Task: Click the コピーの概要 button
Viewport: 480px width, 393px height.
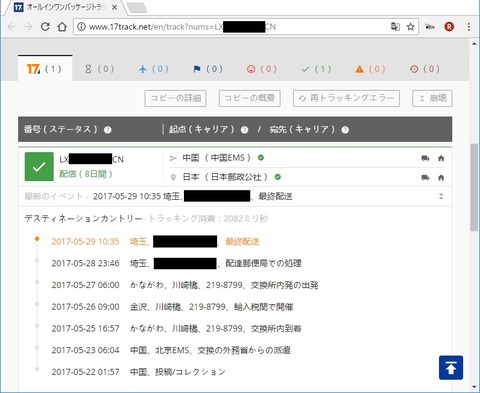Action: pos(249,98)
